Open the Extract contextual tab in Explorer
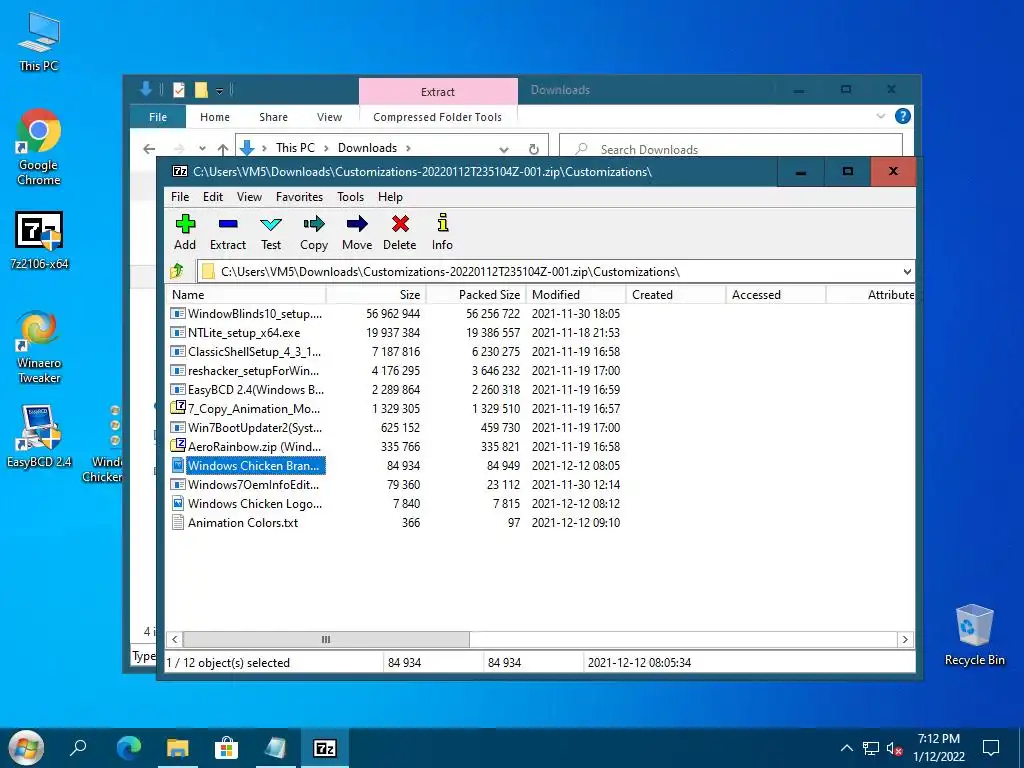1024x768 pixels. click(x=438, y=91)
